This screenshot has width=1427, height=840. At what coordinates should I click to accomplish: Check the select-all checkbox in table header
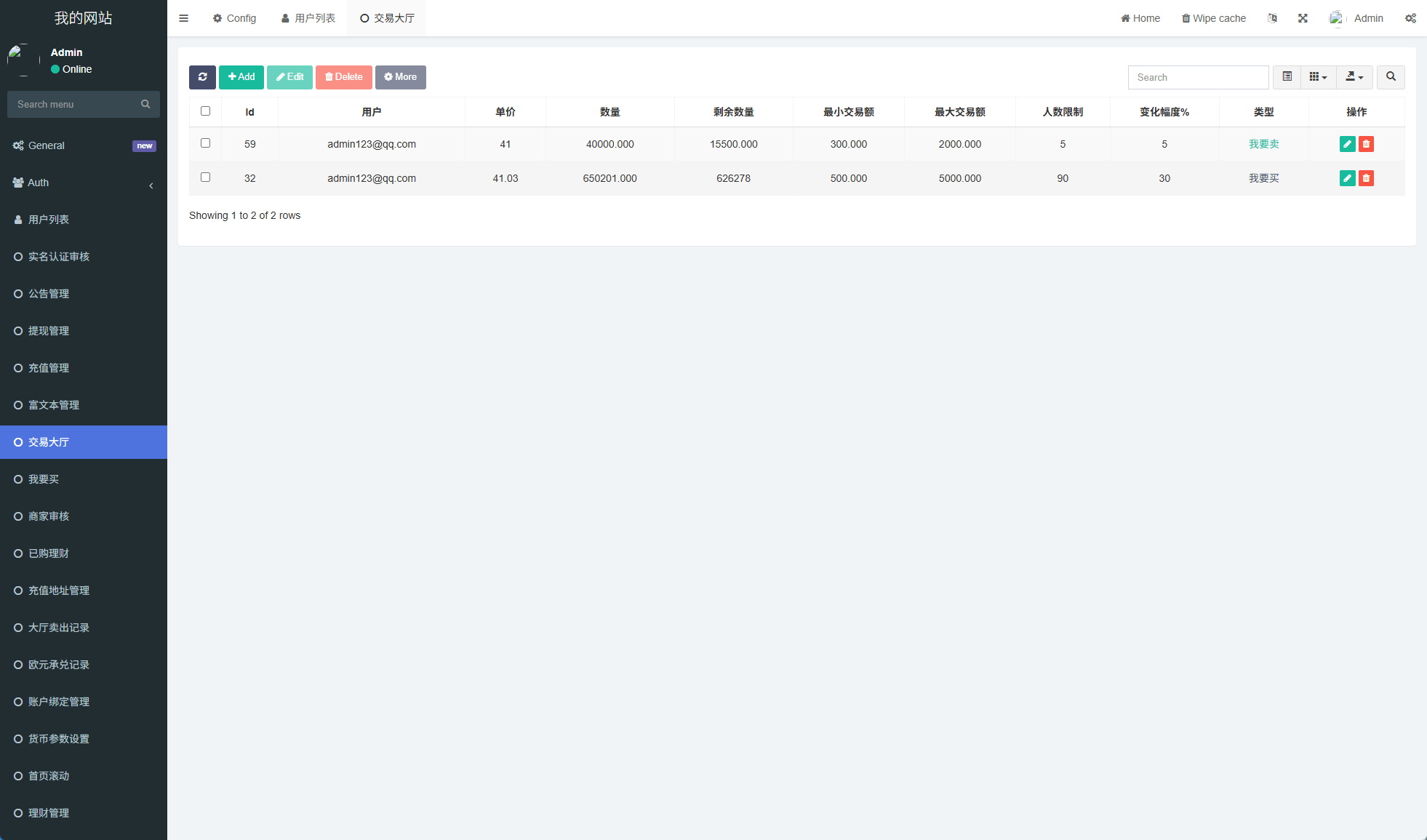[205, 111]
